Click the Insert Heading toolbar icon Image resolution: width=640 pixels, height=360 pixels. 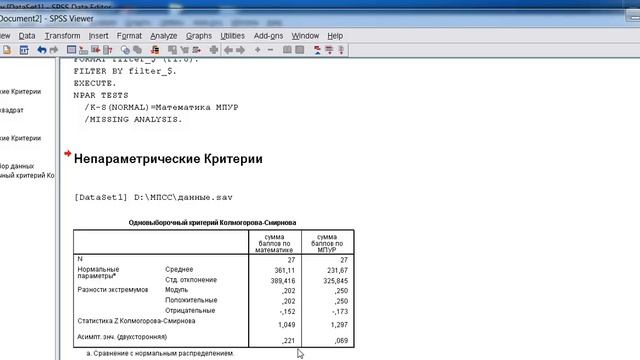point(317,50)
